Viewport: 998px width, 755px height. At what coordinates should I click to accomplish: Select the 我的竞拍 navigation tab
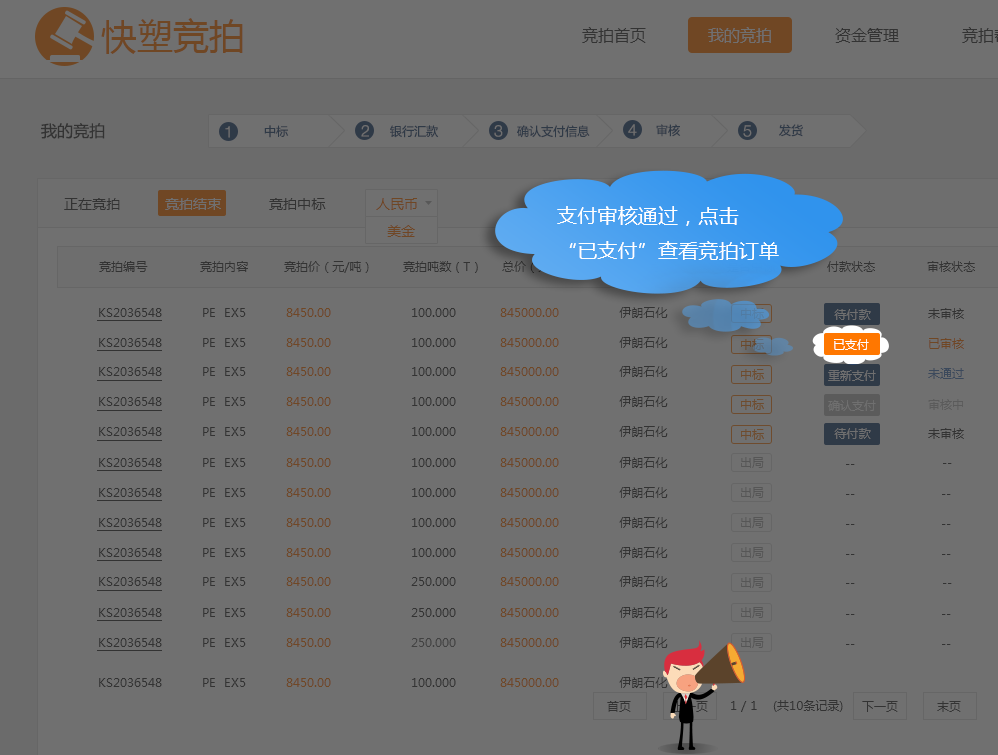(740, 35)
